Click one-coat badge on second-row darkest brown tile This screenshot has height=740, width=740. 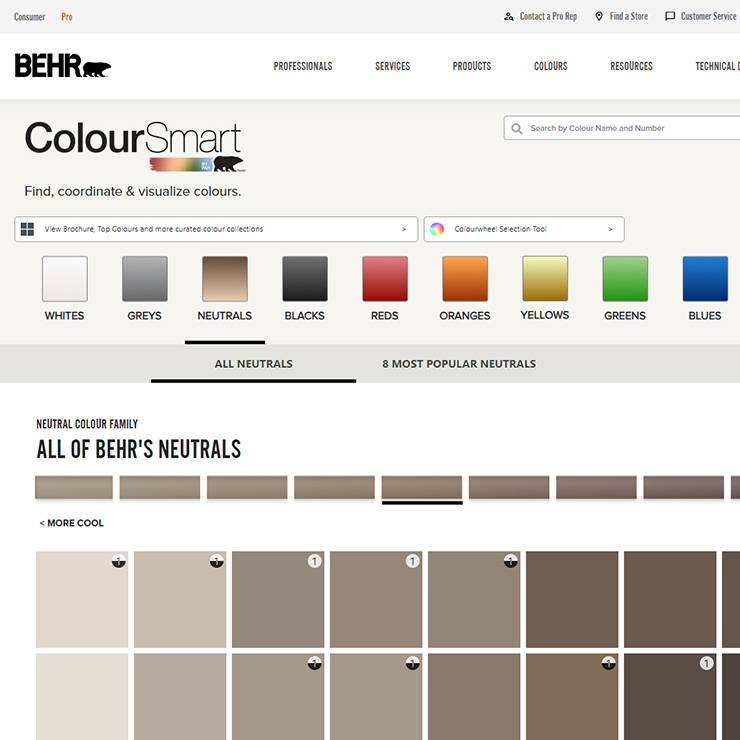[706, 664]
